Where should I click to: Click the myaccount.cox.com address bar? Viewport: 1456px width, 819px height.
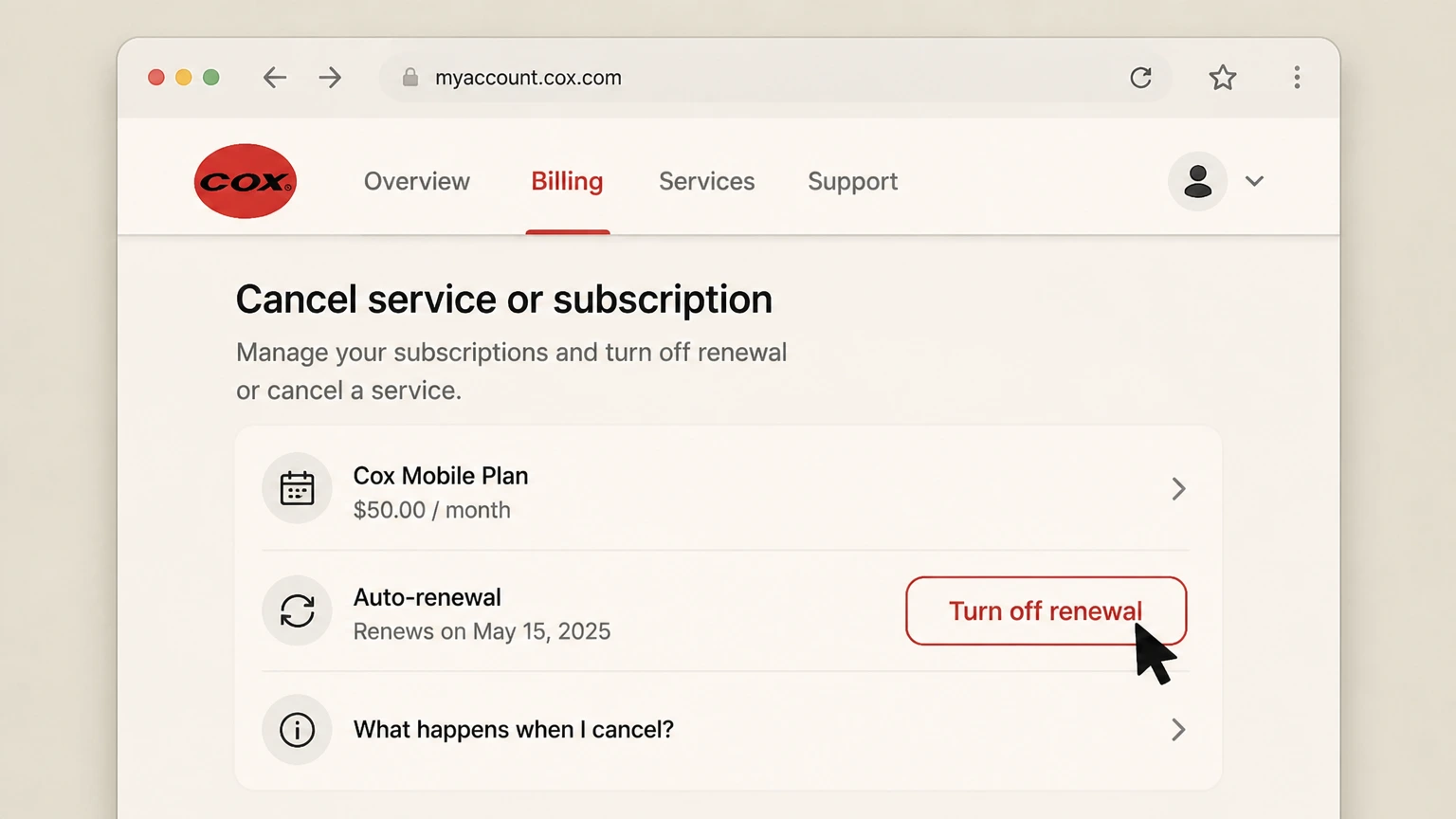tap(775, 78)
